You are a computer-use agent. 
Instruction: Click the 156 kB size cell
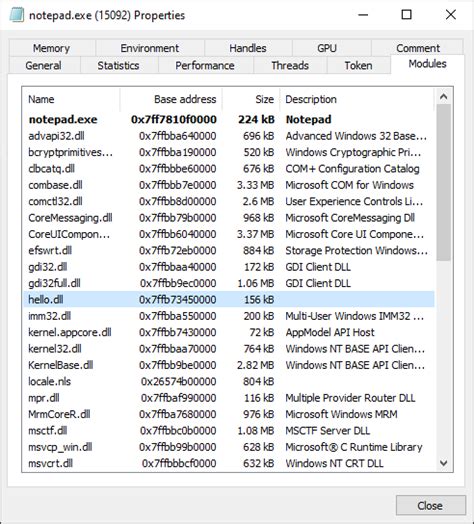pos(259,299)
